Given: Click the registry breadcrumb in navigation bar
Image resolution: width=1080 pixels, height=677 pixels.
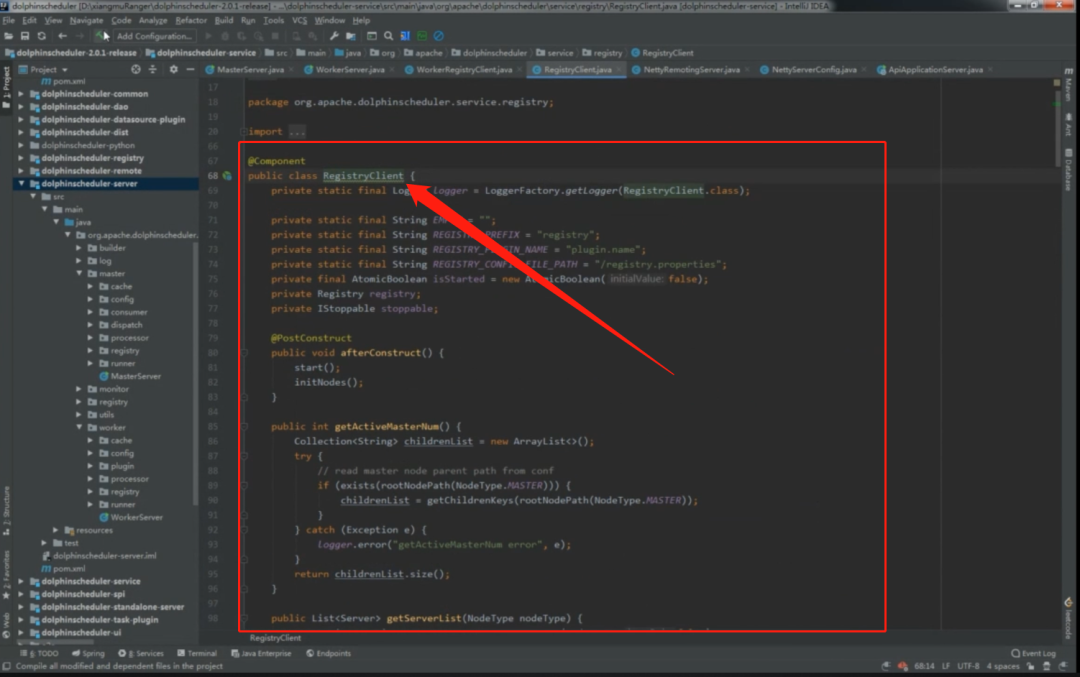Looking at the screenshot, I should (607, 53).
